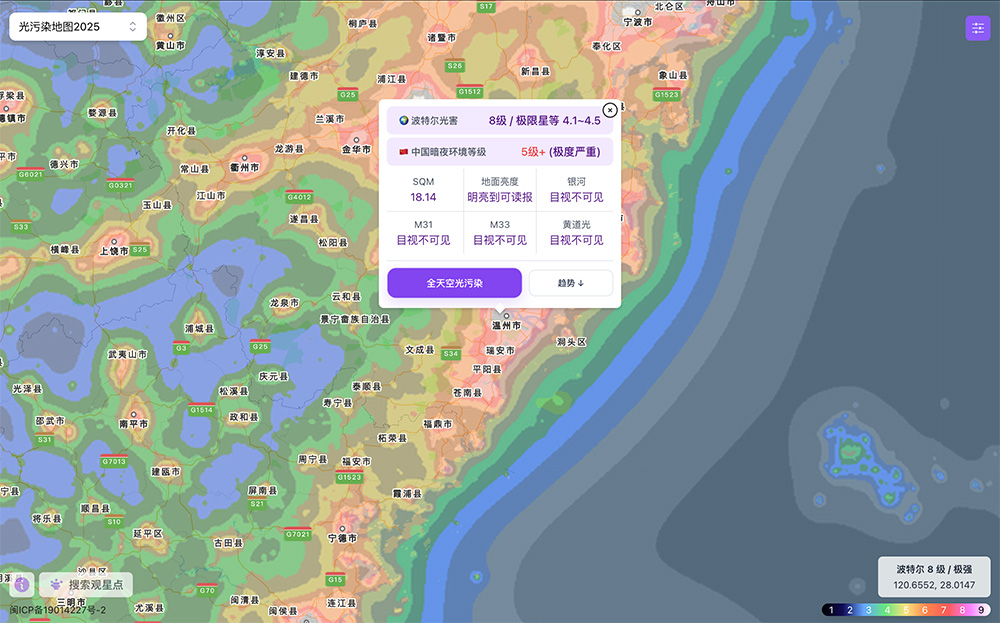Image resolution: width=1000 pixels, height=623 pixels.
Task: Click the G7021 highway shield
Action: coord(298,534)
